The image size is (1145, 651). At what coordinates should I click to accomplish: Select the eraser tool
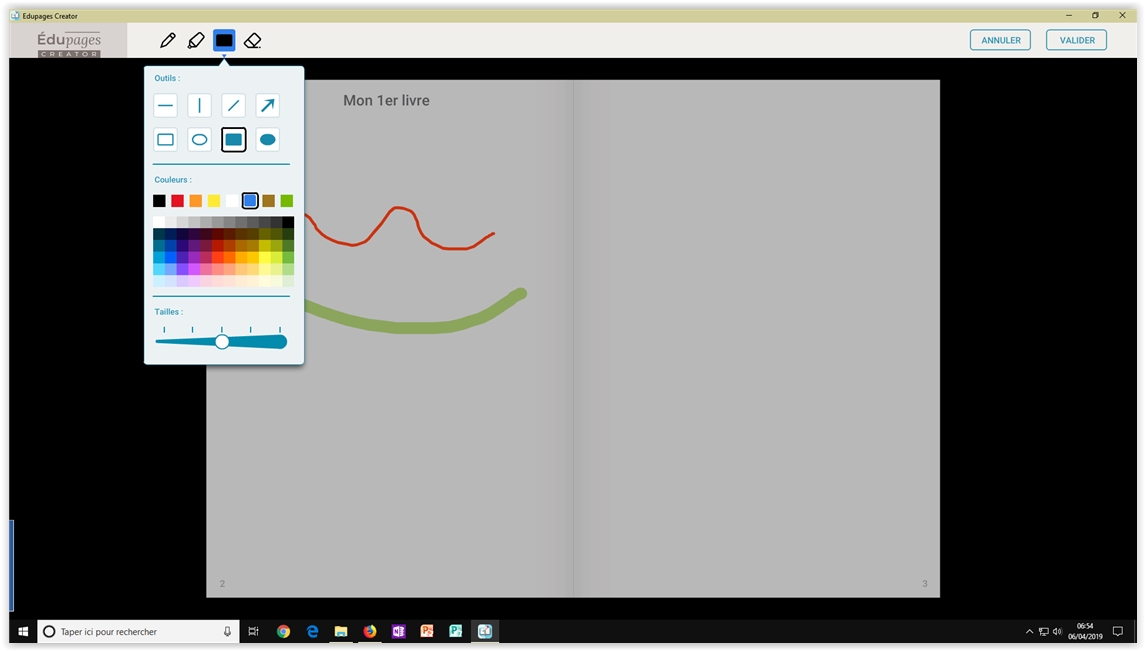(252, 40)
